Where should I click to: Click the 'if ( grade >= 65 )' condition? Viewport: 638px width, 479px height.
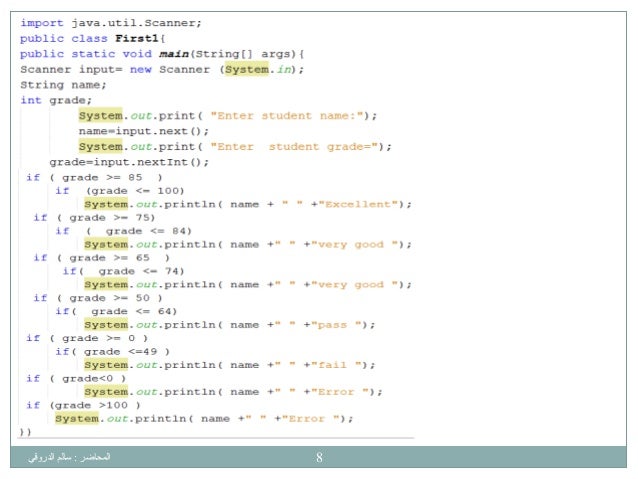point(101,258)
